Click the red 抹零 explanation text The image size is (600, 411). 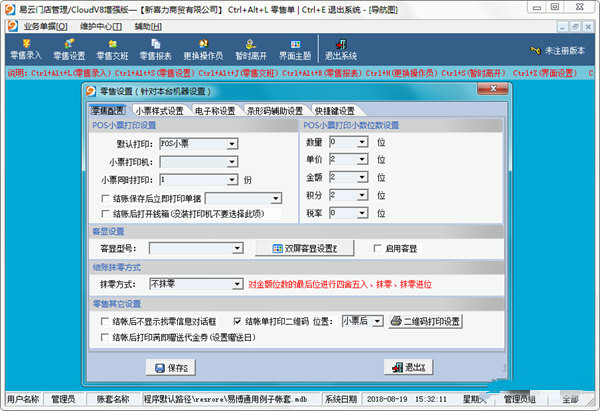point(340,284)
